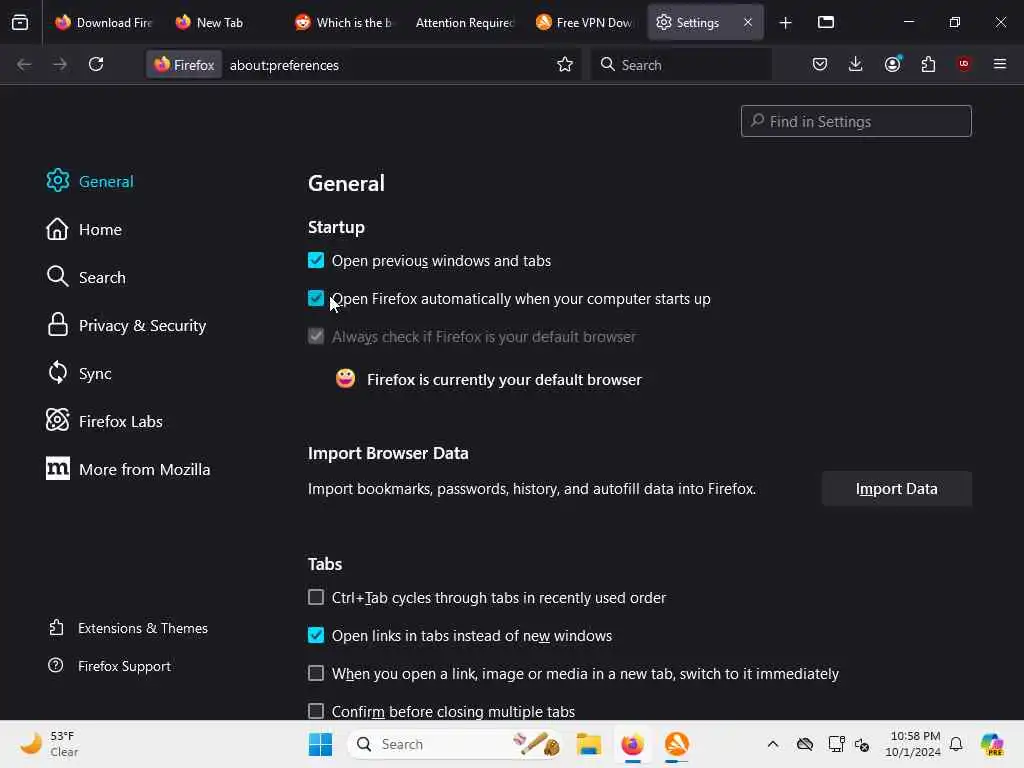Switch to the Free VPN Download tab
This screenshot has width=1024, height=768.
(584, 23)
